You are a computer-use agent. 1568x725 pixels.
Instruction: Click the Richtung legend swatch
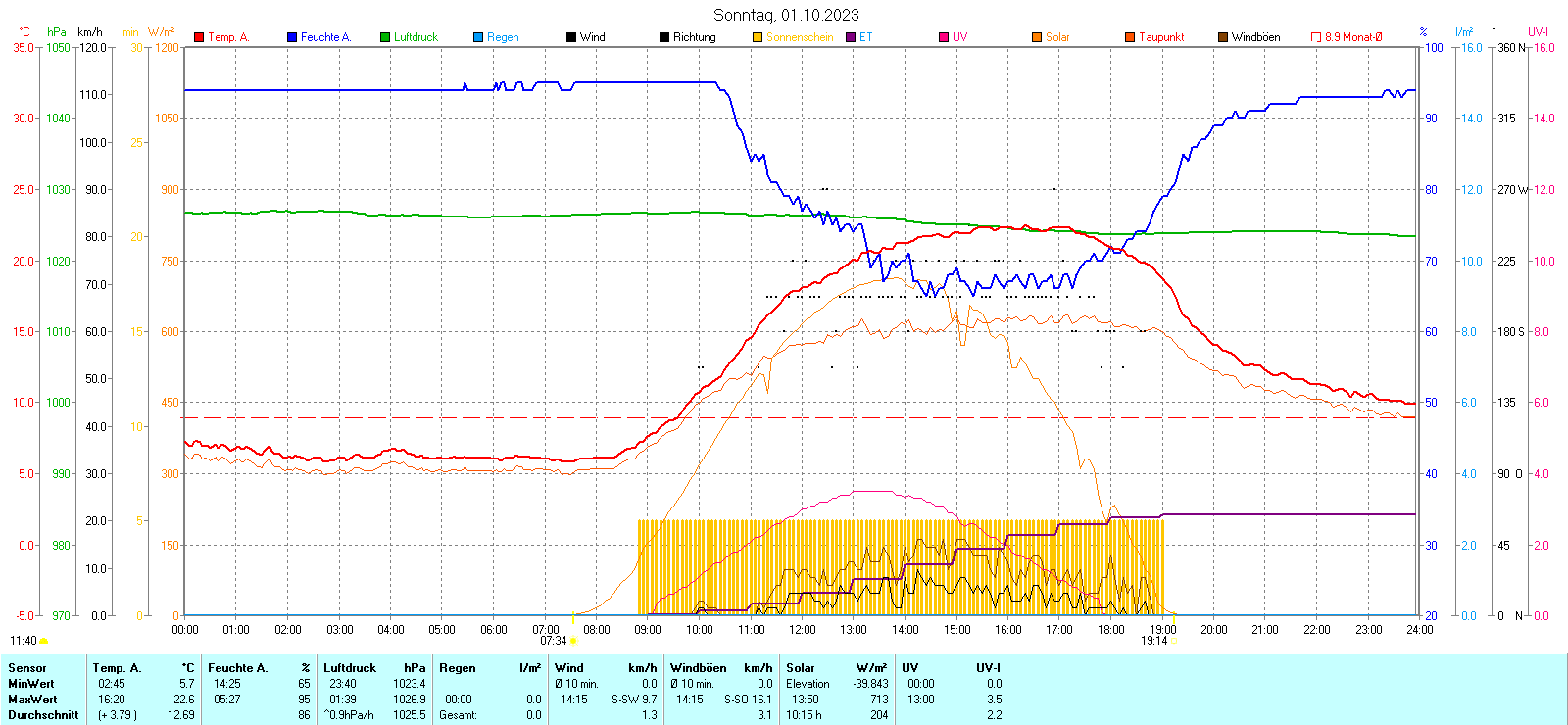[664, 37]
